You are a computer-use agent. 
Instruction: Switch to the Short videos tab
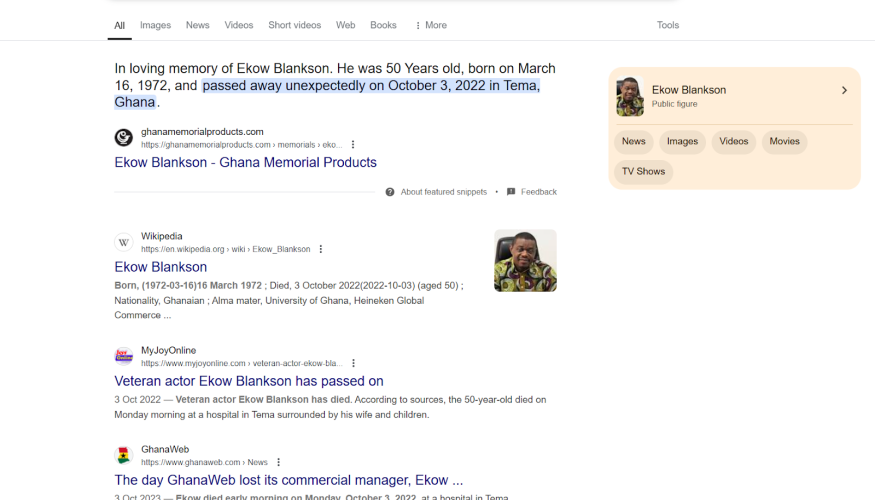point(295,25)
